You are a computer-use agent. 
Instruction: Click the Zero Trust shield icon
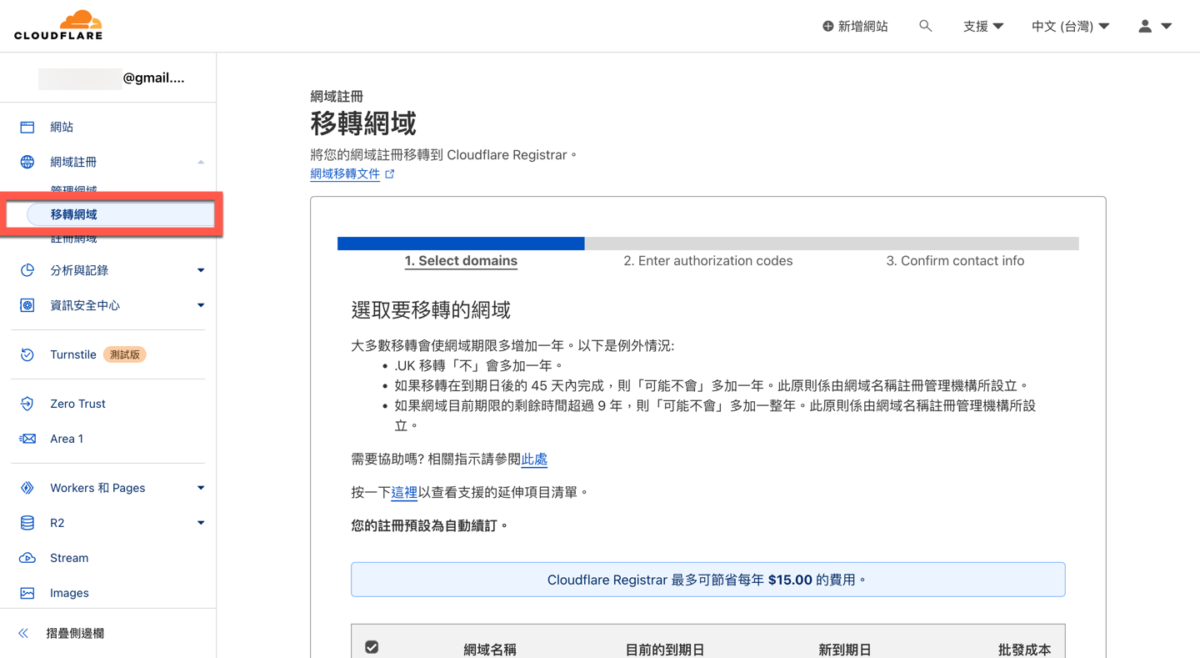pos(28,404)
